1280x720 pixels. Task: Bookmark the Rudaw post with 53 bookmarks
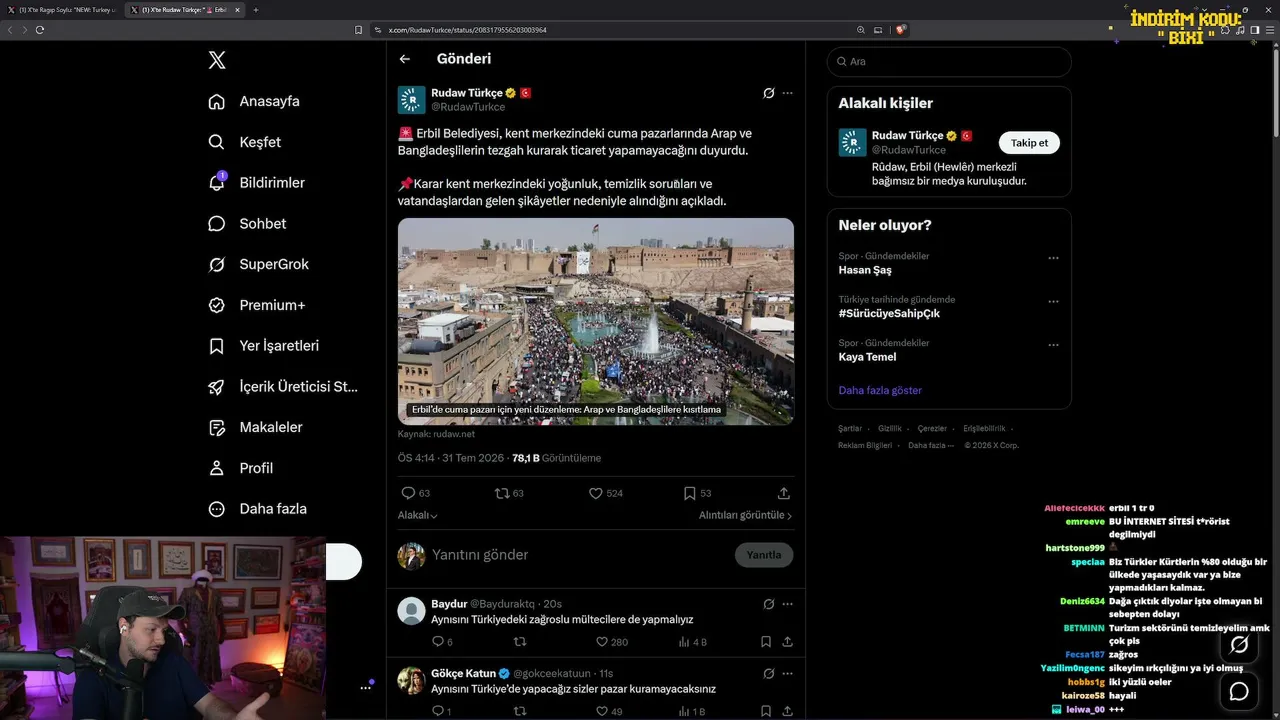[697, 493]
